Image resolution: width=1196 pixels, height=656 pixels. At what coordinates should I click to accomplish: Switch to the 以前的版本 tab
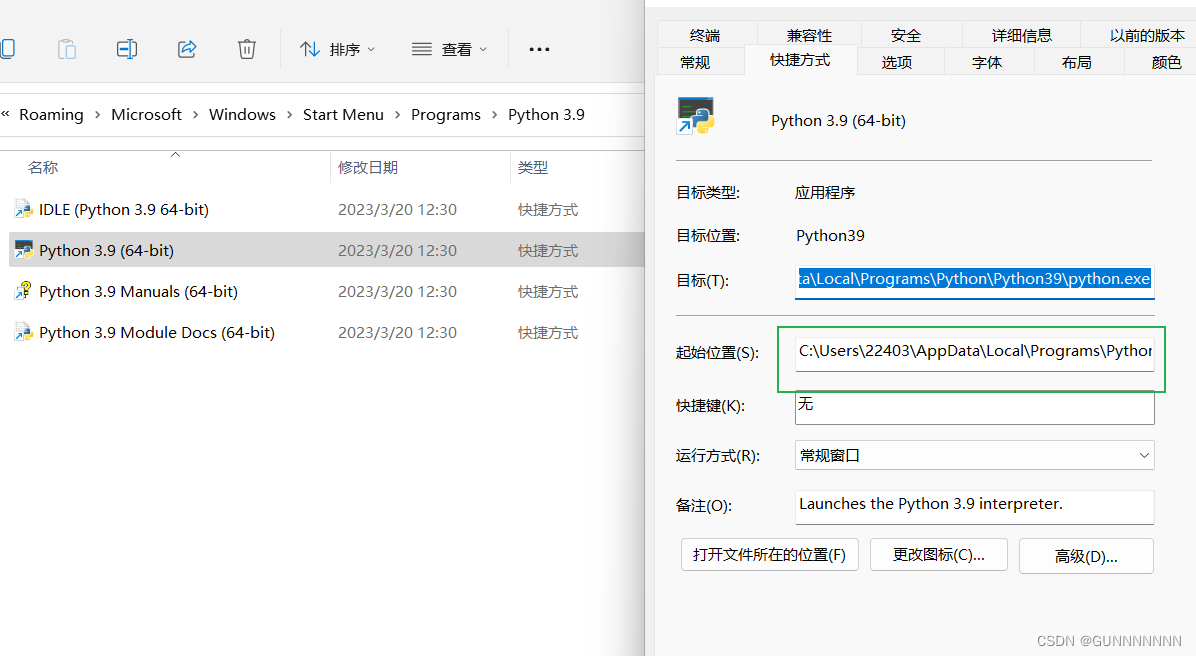[1147, 35]
